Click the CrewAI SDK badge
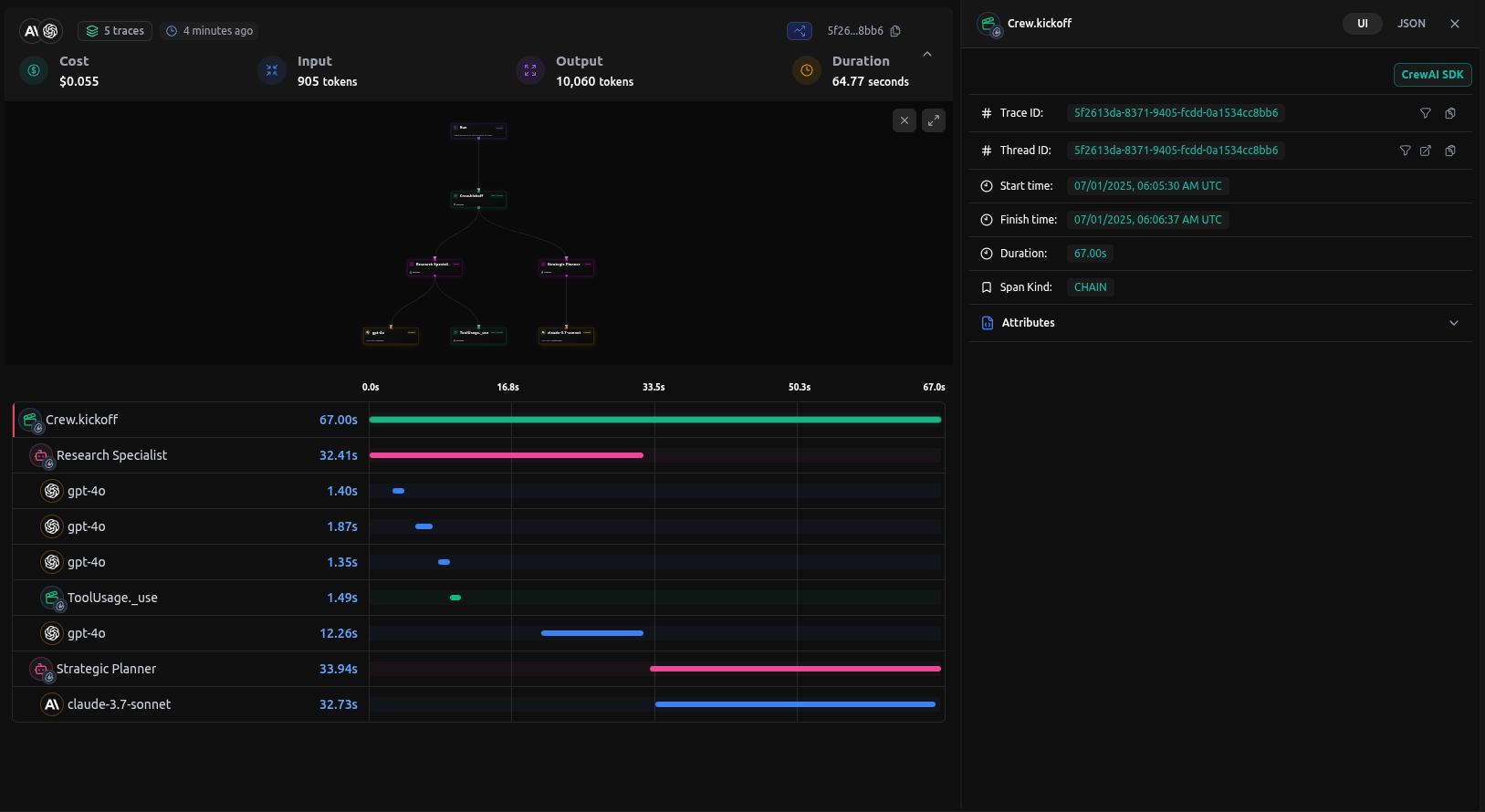The image size is (1485, 812). [x=1431, y=75]
